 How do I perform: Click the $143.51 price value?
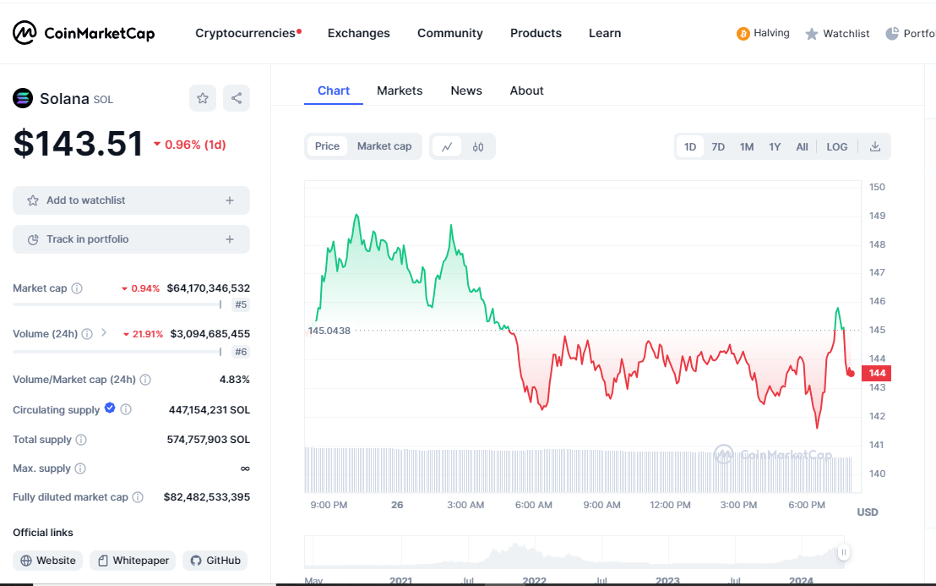click(x=78, y=144)
